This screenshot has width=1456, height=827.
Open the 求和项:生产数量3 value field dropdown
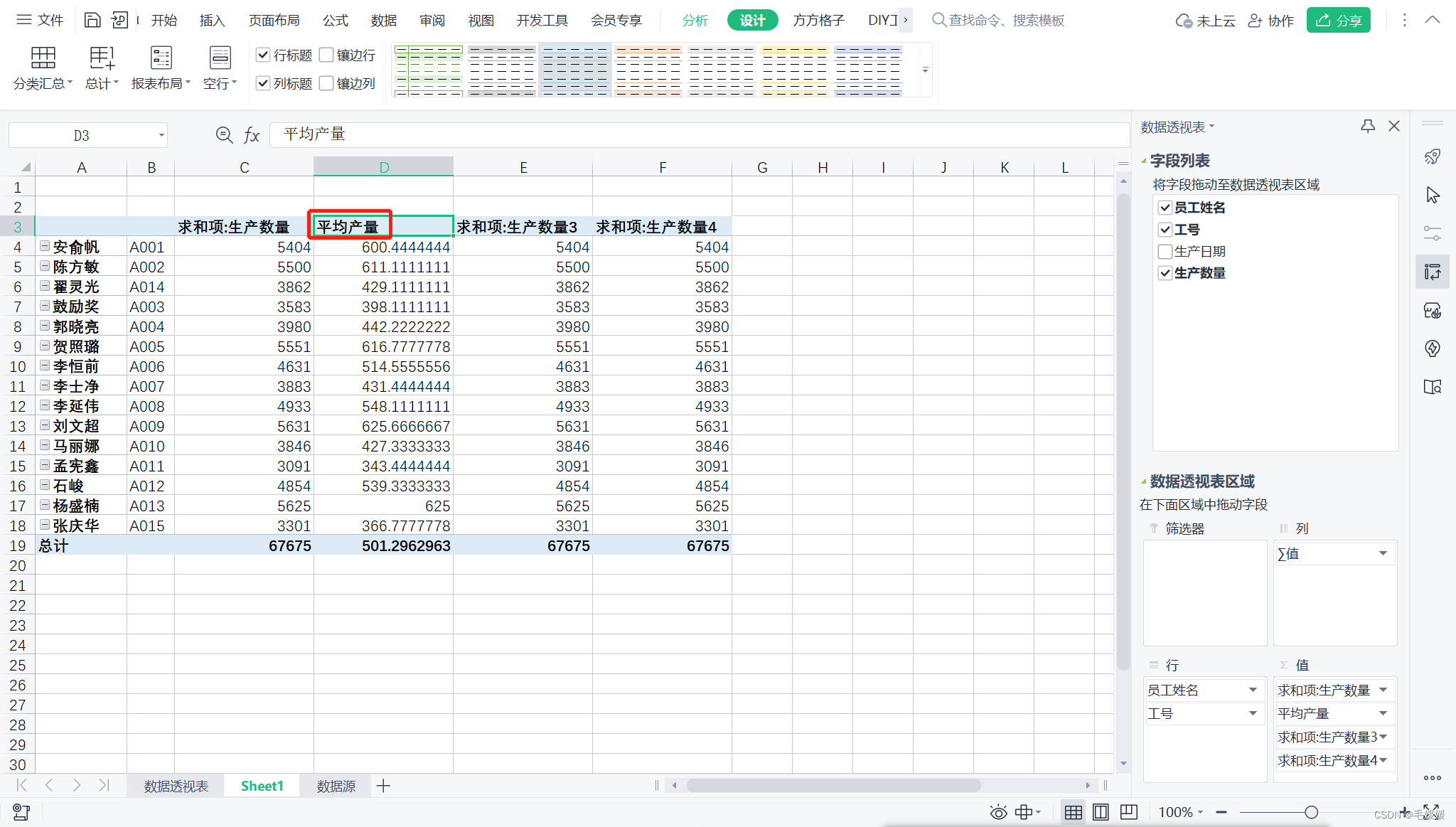1383,737
